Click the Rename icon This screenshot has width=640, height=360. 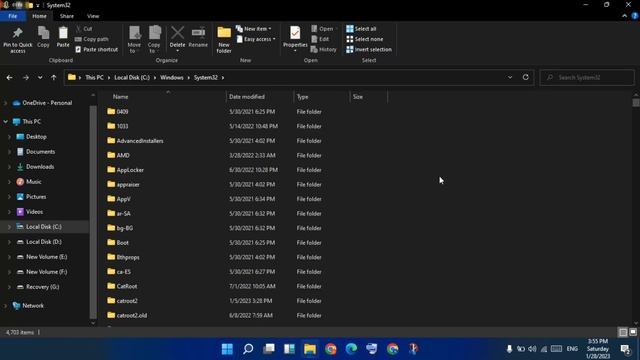(x=198, y=33)
